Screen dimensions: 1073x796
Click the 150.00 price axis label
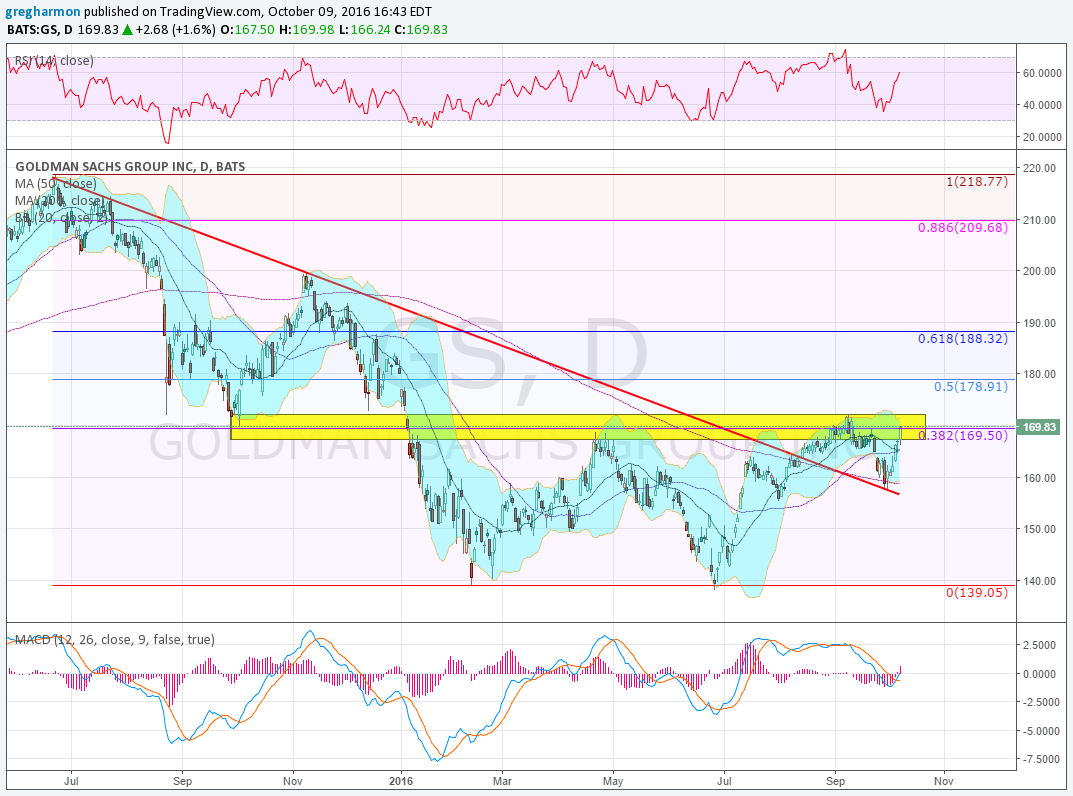[1039, 529]
